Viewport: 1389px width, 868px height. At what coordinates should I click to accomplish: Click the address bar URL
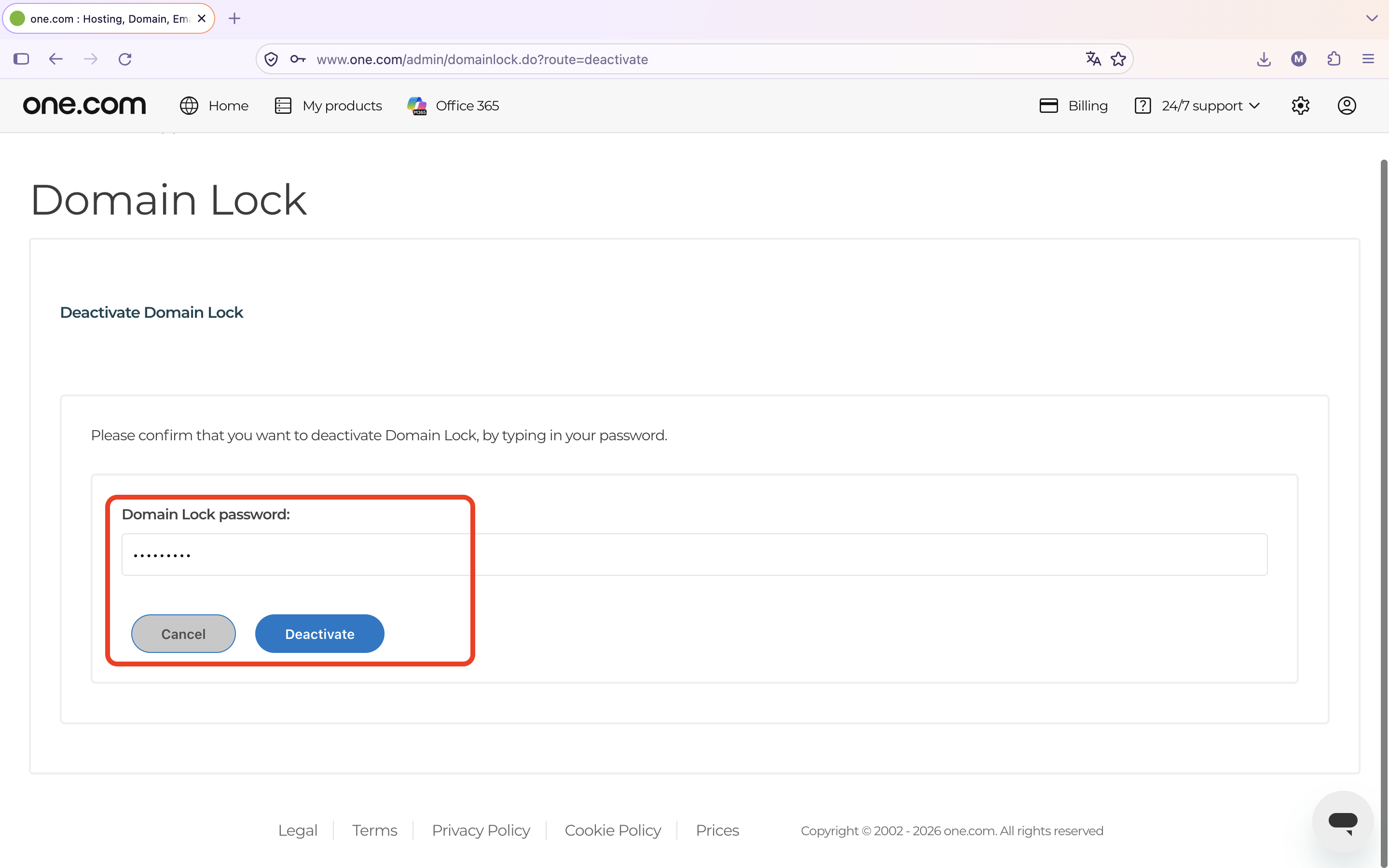click(482, 59)
